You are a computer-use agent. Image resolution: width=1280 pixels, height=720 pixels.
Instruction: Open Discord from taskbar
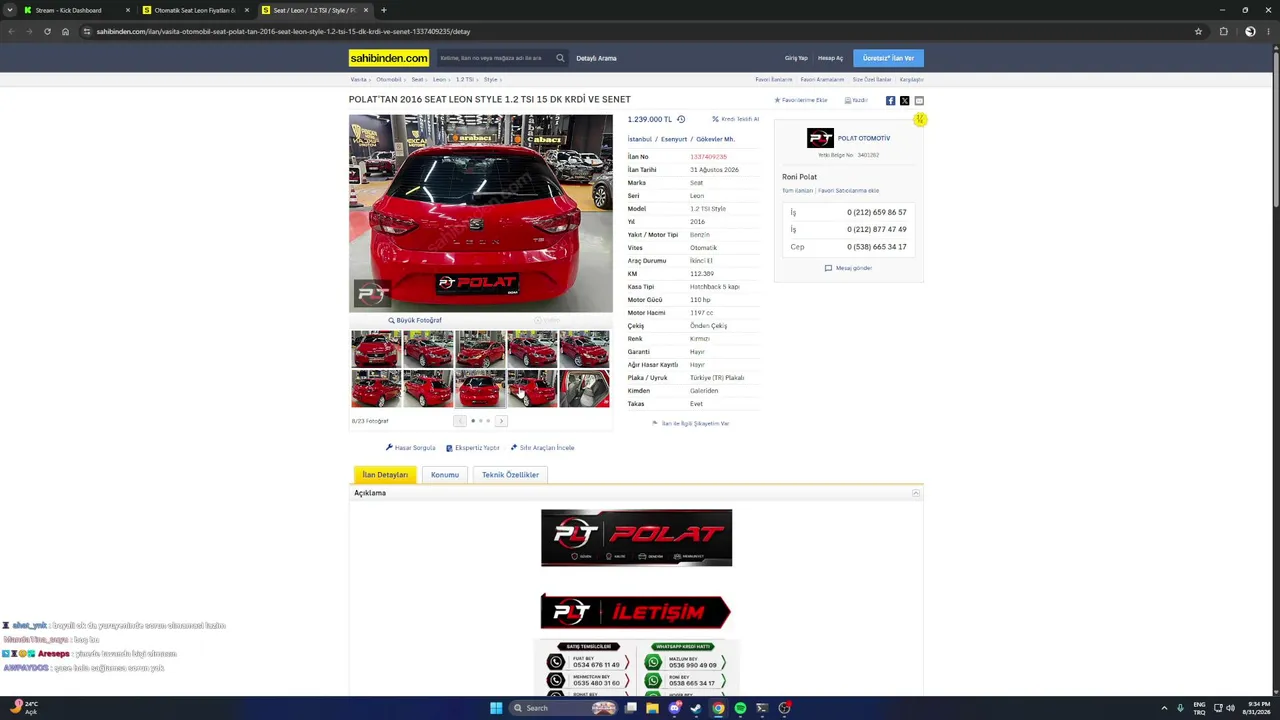674,708
